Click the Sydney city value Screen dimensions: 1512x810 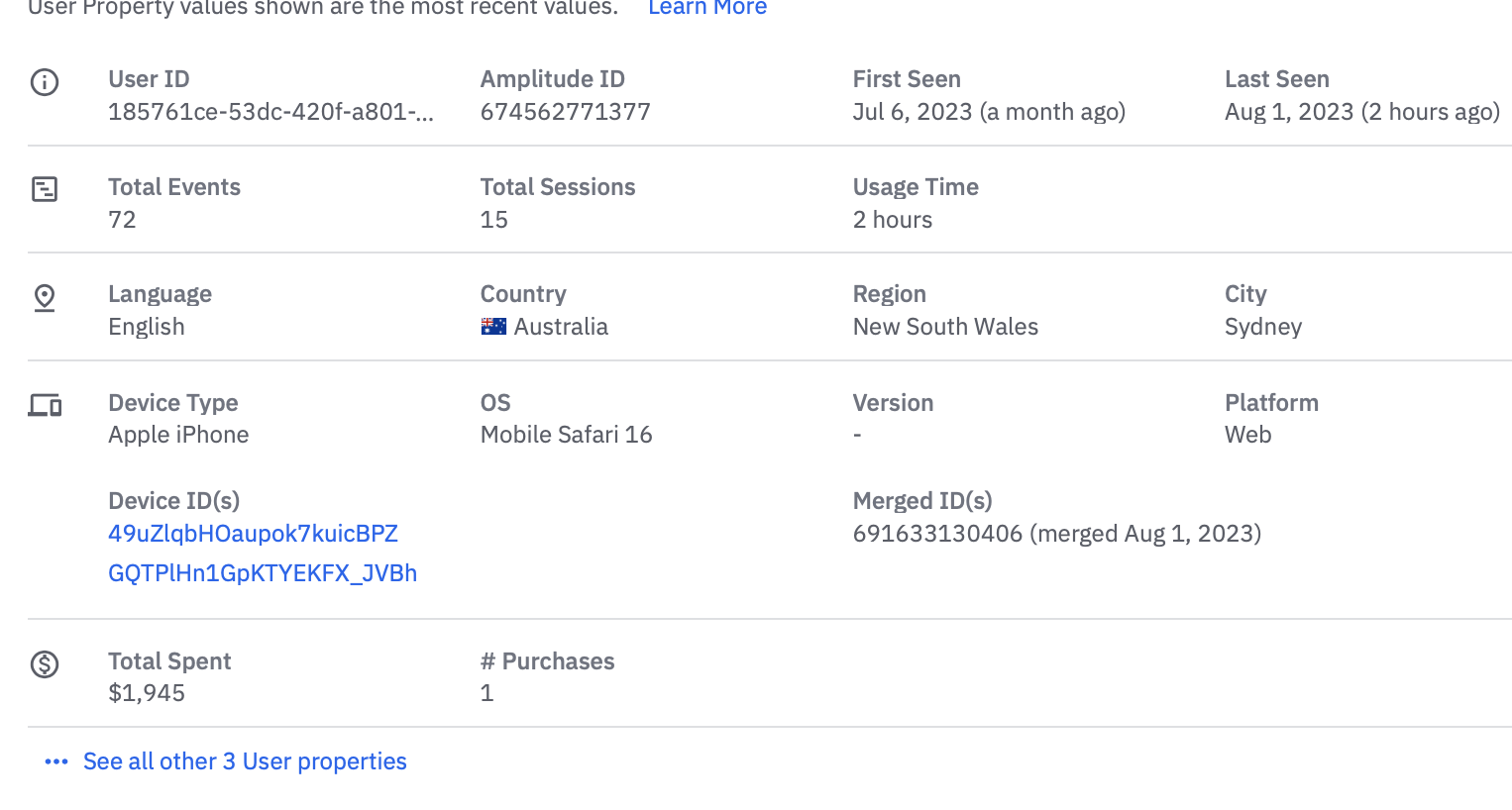(1262, 327)
